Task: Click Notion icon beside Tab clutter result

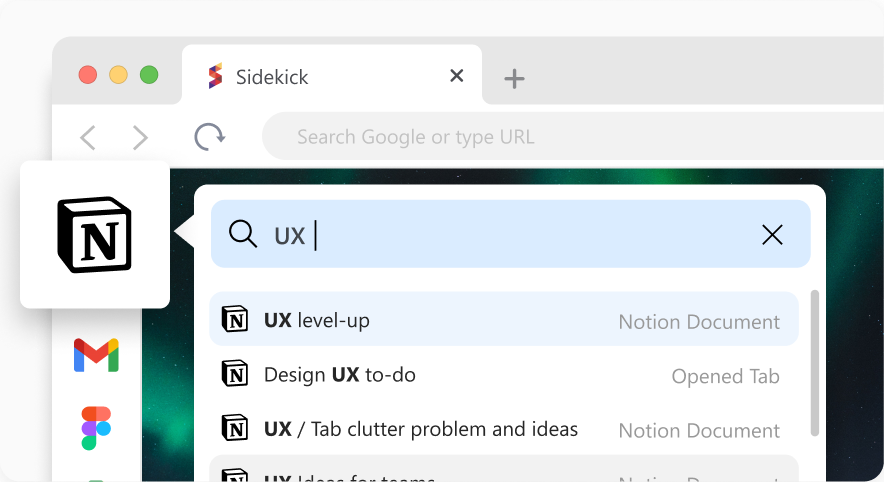Action: tap(235, 428)
